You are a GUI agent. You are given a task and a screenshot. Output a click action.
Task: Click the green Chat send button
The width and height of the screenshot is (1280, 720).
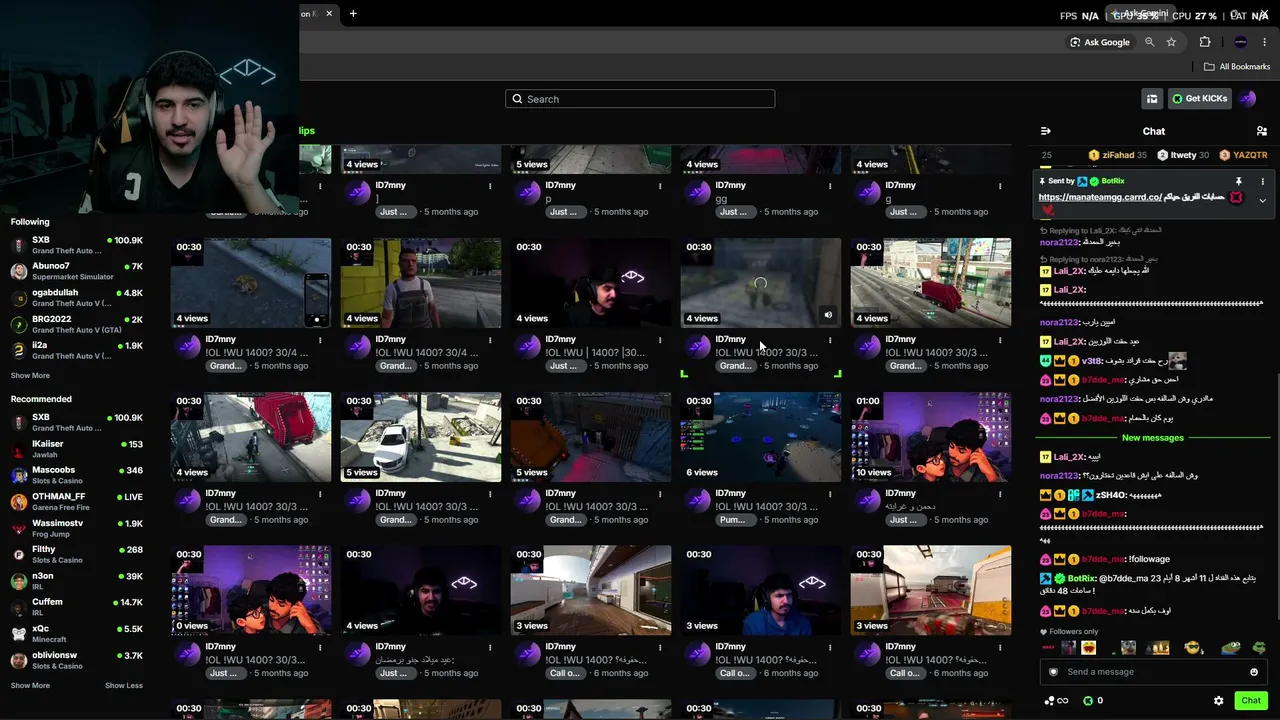(1250, 701)
